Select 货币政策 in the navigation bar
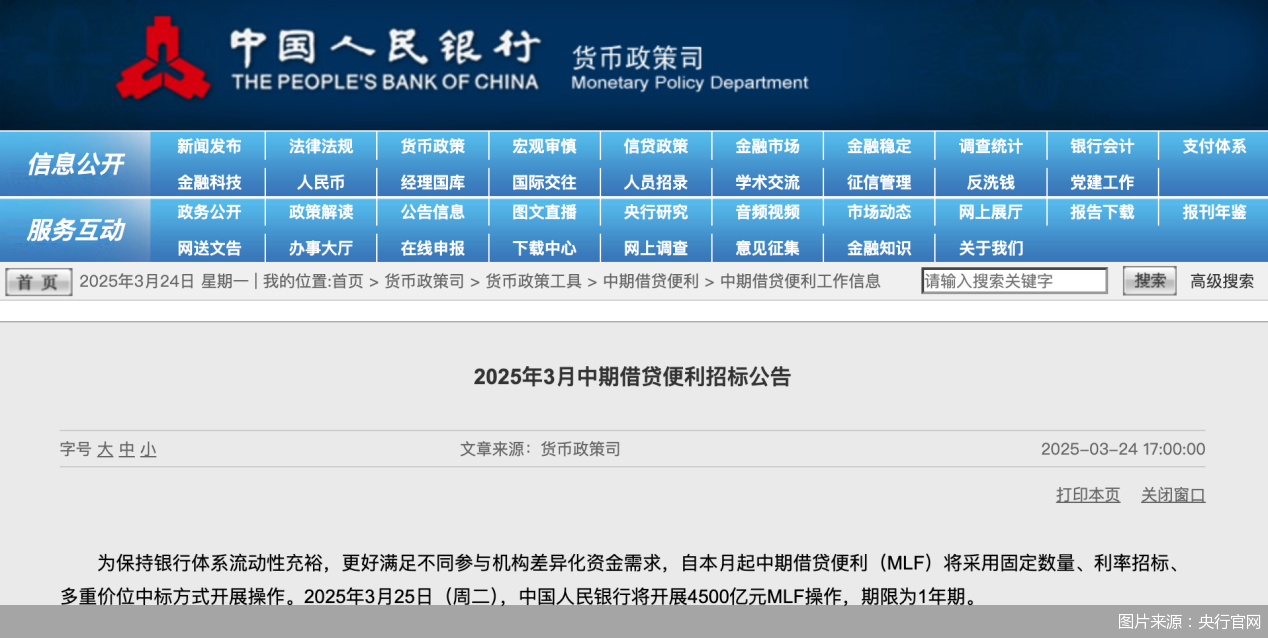Image resolution: width=1268 pixels, height=638 pixels. coord(433,146)
